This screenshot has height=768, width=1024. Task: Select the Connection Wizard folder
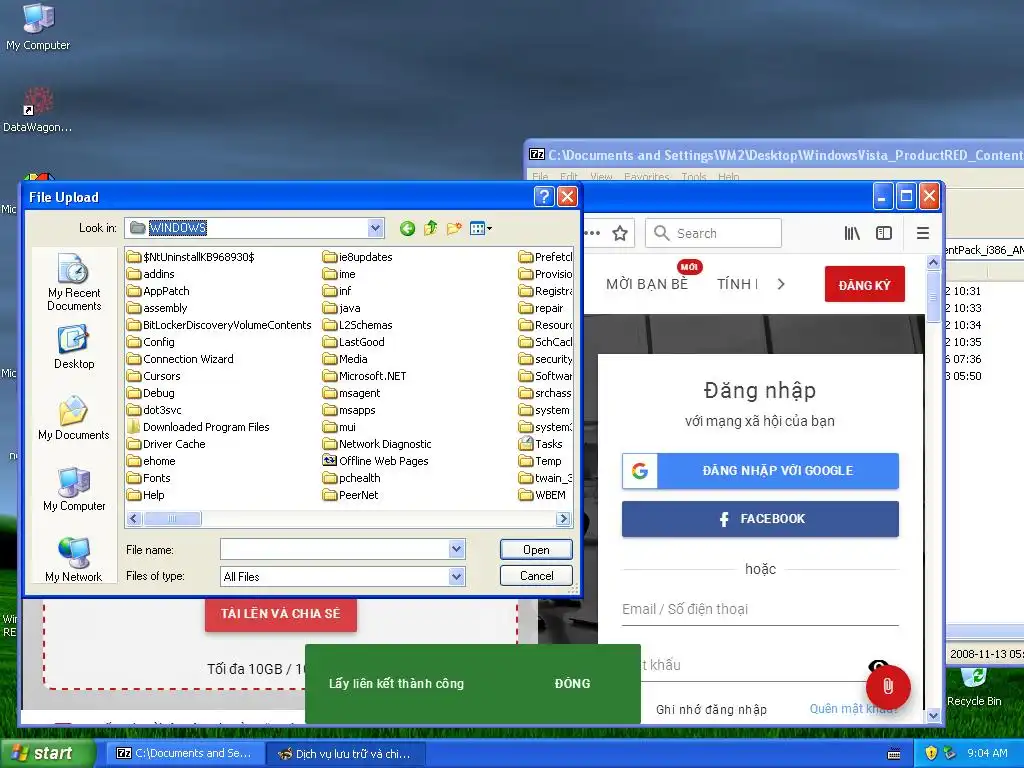180,359
